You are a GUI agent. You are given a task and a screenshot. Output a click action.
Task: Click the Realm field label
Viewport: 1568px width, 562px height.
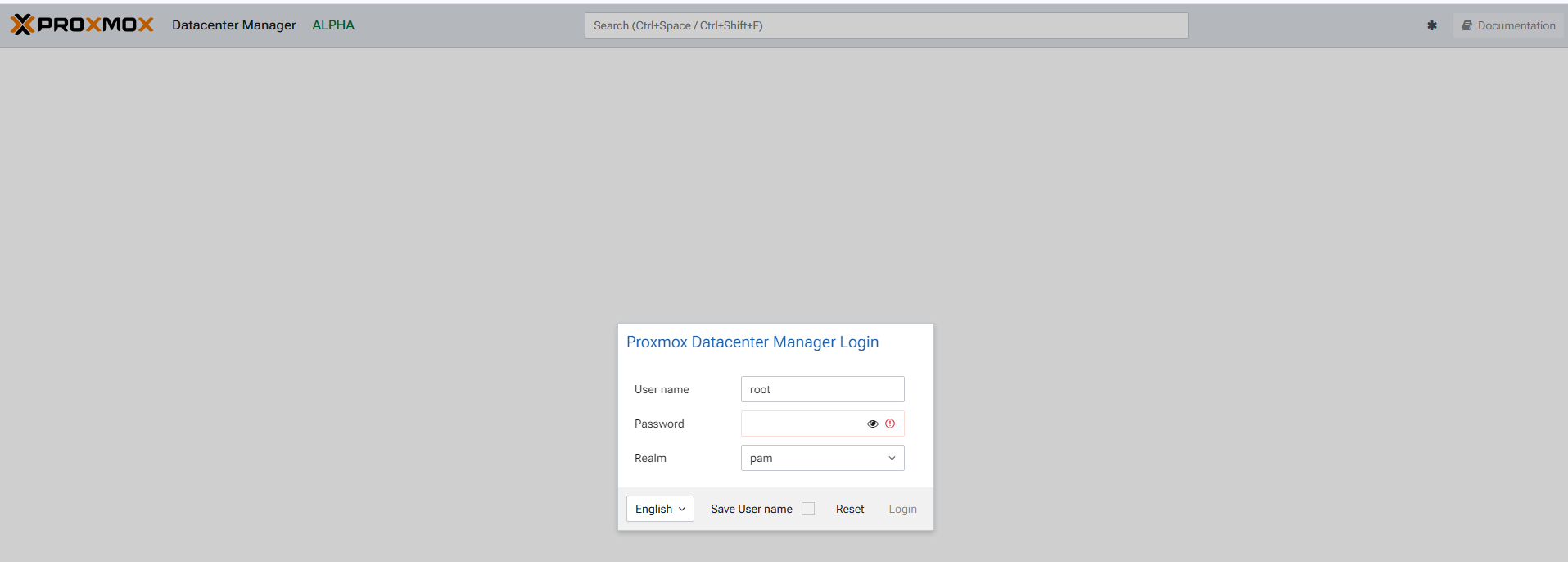(x=650, y=458)
